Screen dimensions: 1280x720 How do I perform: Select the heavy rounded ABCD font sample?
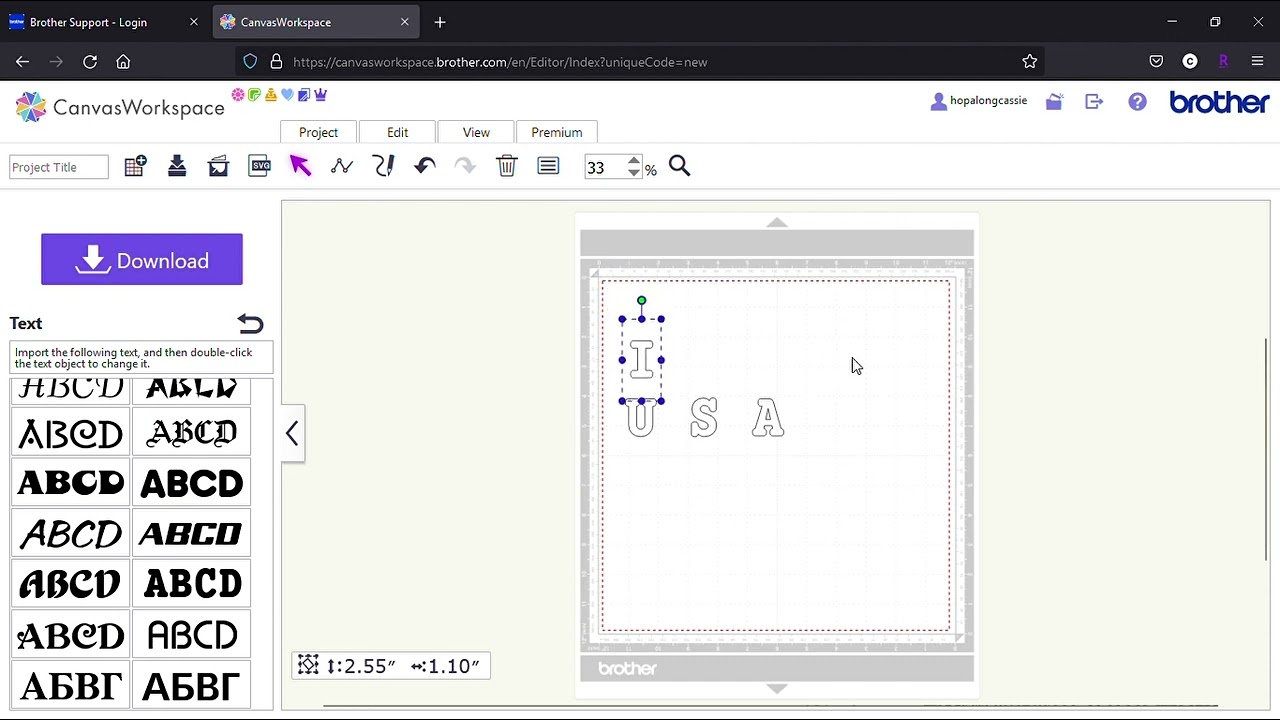(x=192, y=584)
